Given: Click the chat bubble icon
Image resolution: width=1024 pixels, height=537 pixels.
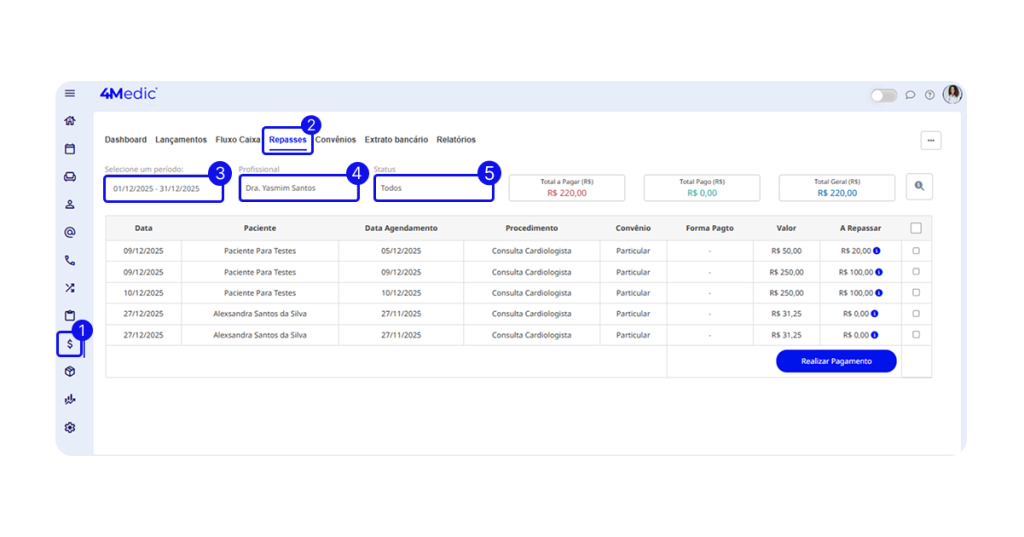Looking at the screenshot, I should click(x=910, y=95).
